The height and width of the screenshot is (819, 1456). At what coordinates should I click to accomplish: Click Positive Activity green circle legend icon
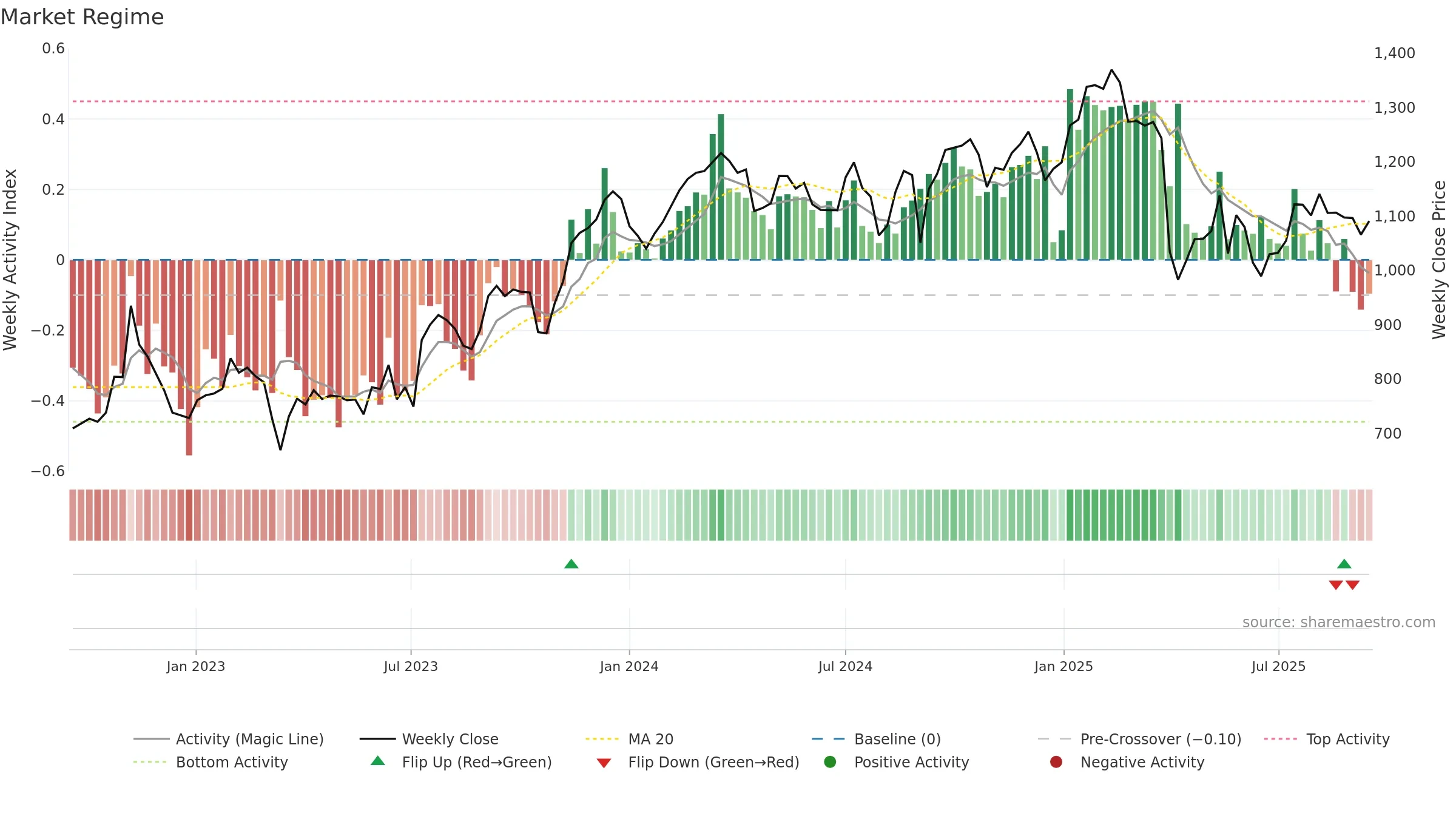point(830,761)
